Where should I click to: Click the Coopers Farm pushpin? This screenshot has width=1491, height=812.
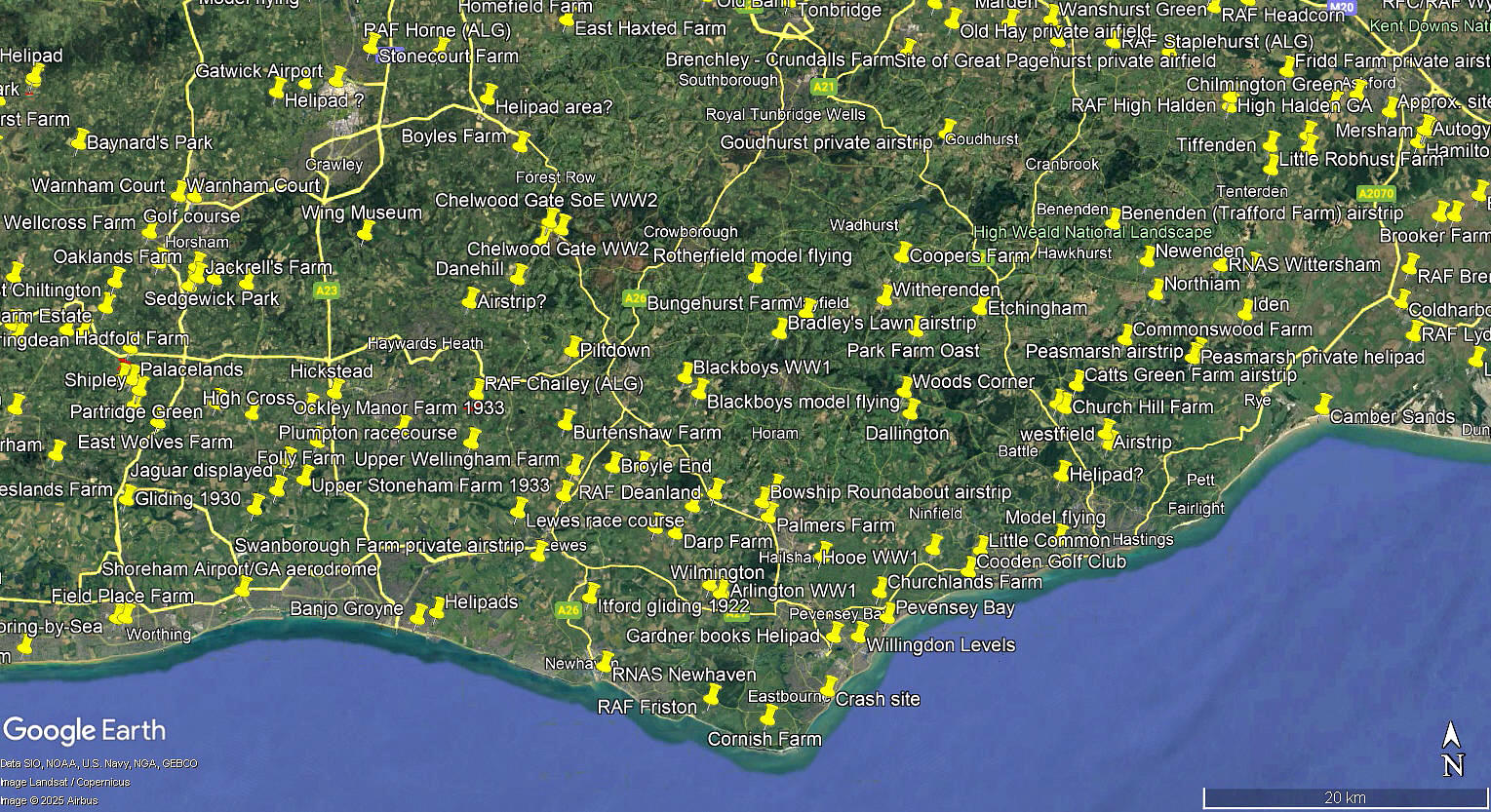tap(903, 252)
